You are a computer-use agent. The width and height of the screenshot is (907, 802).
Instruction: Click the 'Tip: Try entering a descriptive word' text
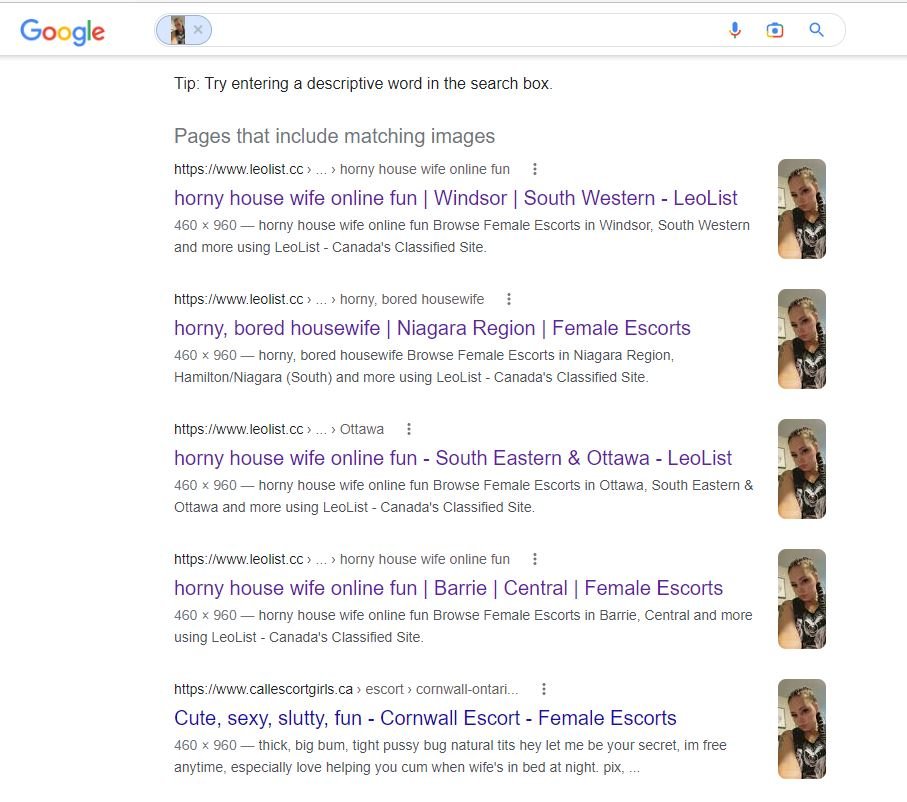pos(363,83)
